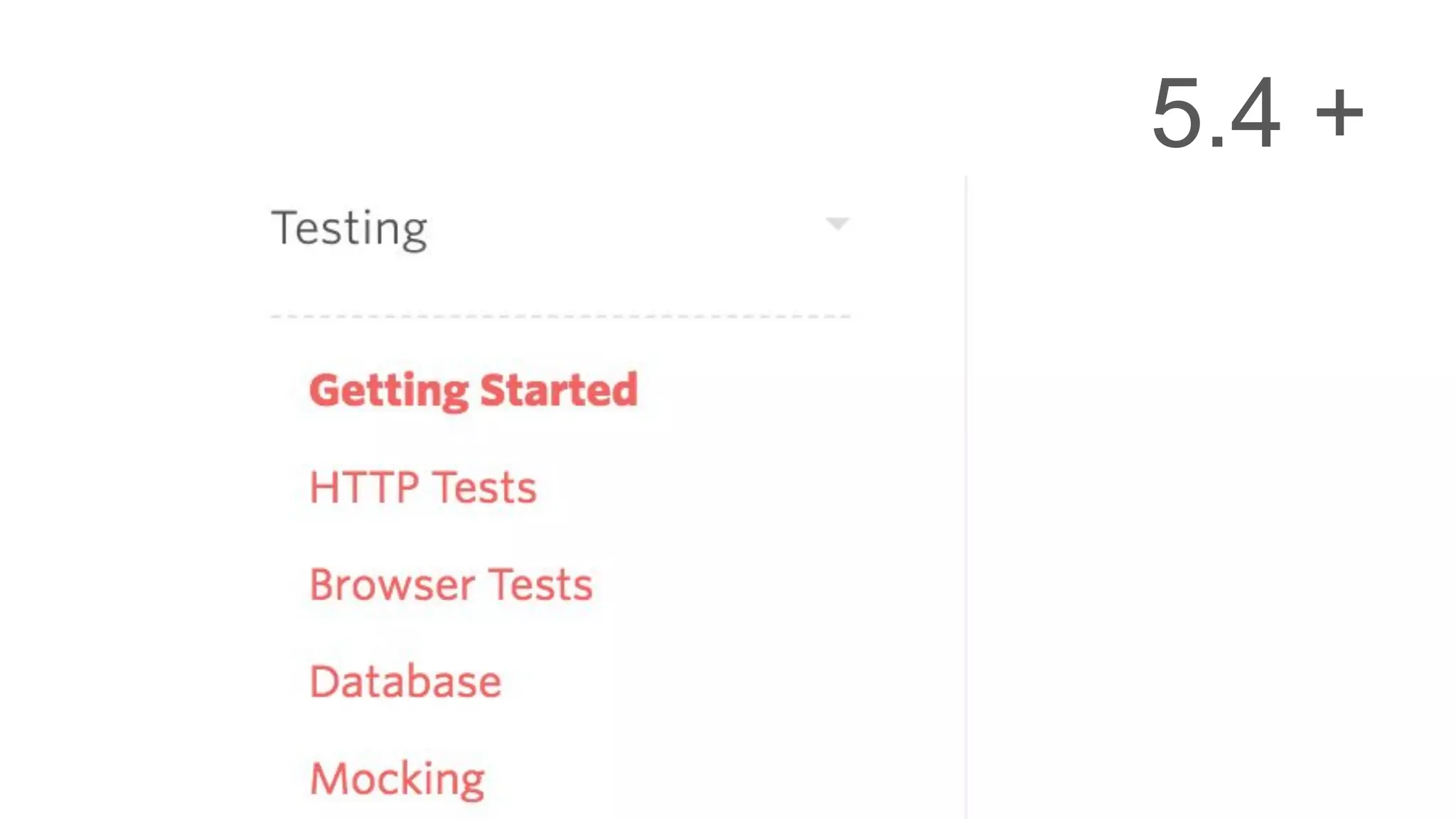Choose HTTP Tests from the Testing menu
The width and height of the screenshot is (1456, 819).
click(423, 488)
